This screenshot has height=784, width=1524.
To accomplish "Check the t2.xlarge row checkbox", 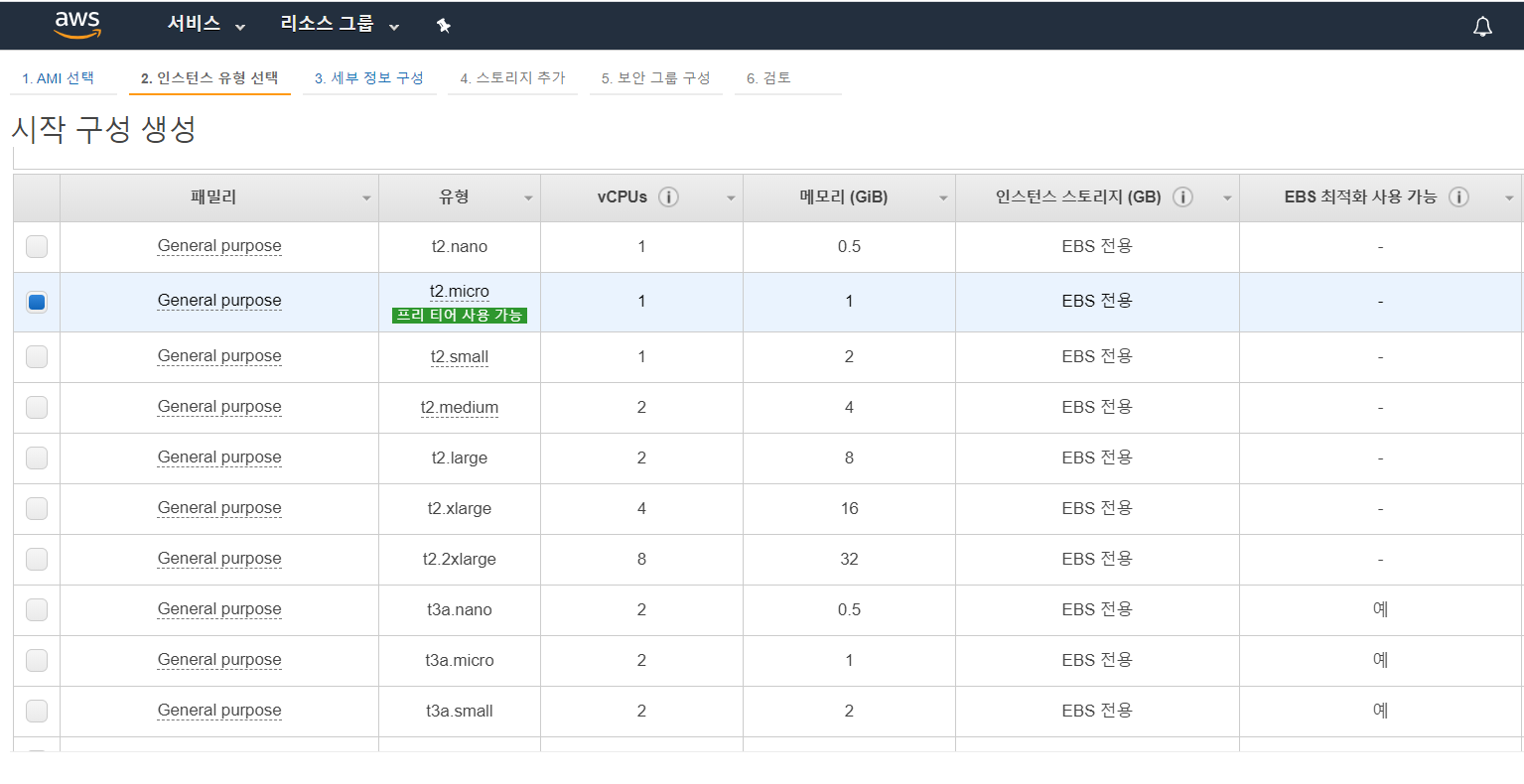I will [x=37, y=508].
